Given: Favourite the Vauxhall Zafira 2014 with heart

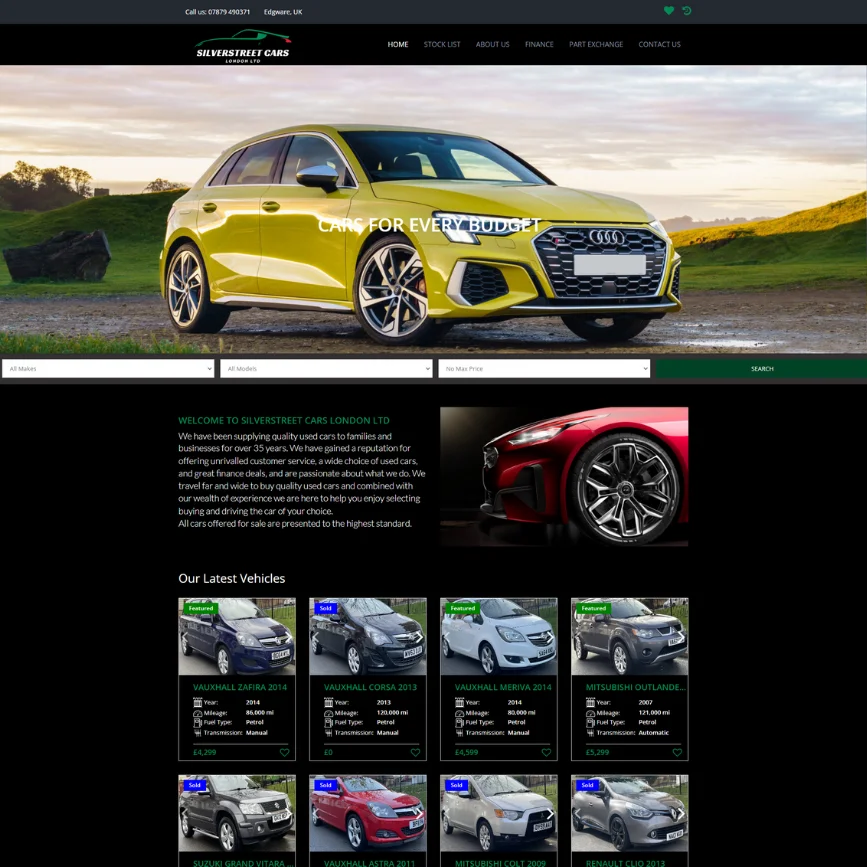Looking at the screenshot, I should [284, 752].
